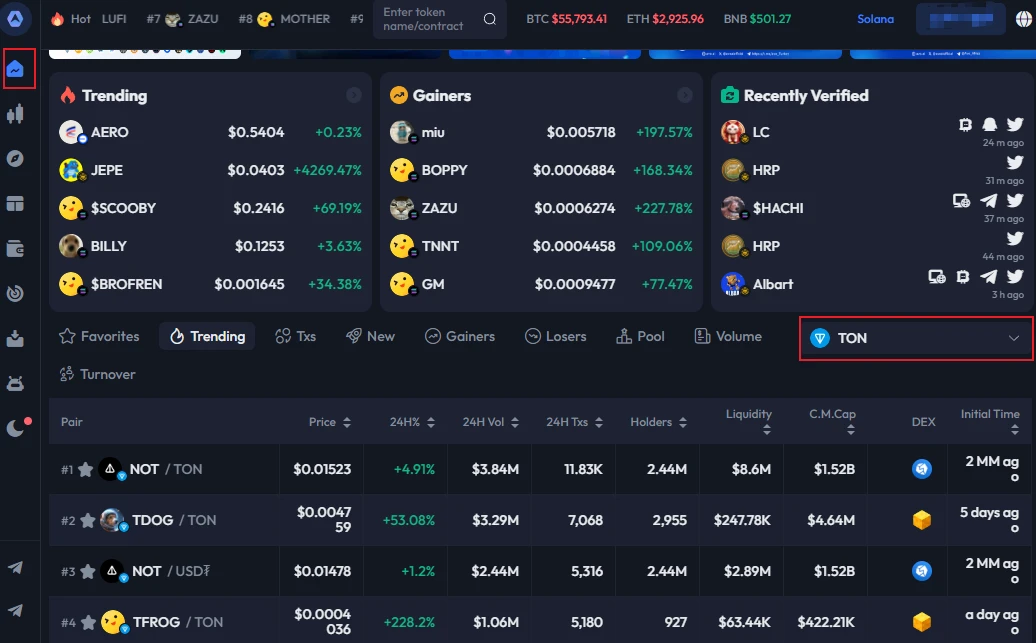The width and height of the screenshot is (1036, 643).
Task: Open LC bell notification icon
Action: click(x=990, y=124)
